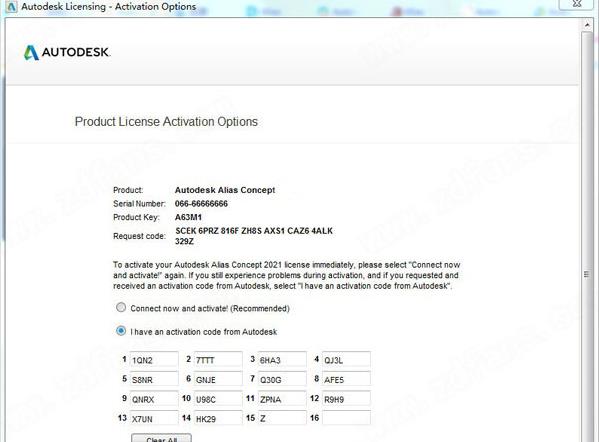Click the serial number 066-66666666
This screenshot has height=442, width=599.
pyautogui.click(x=201, y=204)
